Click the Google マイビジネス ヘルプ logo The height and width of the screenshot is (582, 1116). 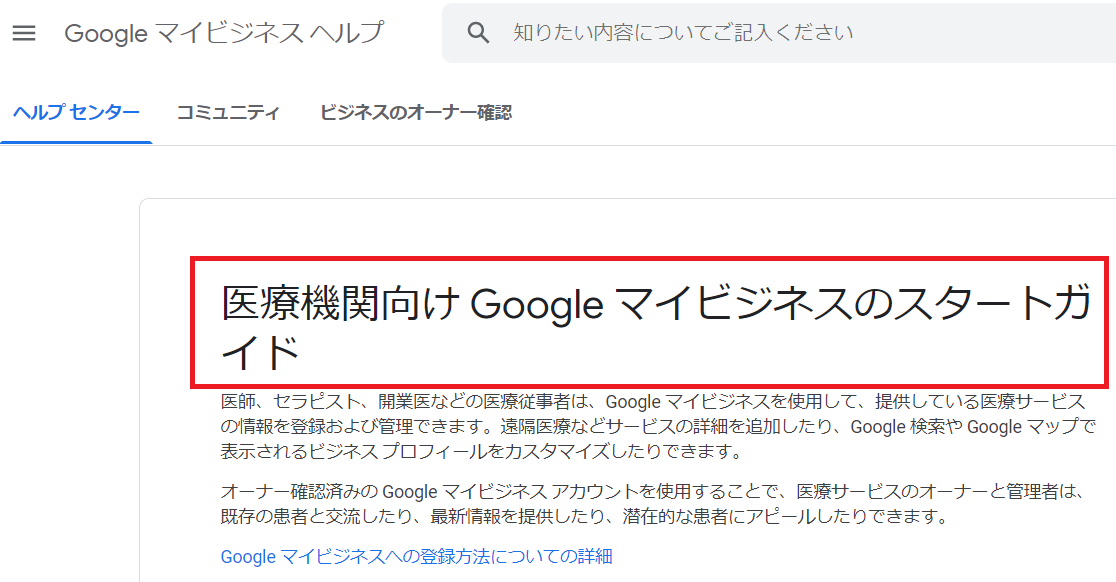coord(223,33)
